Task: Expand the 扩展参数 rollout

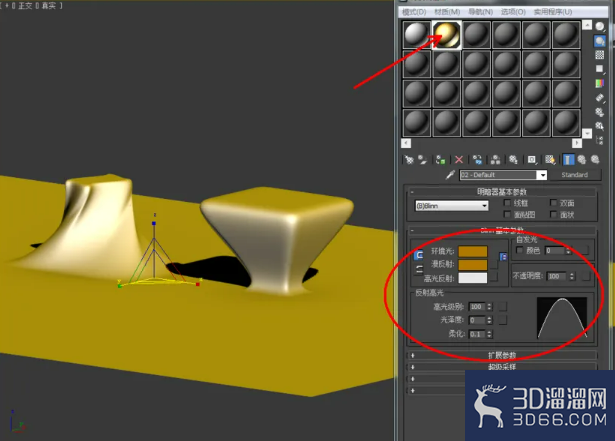Action: click(x=502, y=355)
